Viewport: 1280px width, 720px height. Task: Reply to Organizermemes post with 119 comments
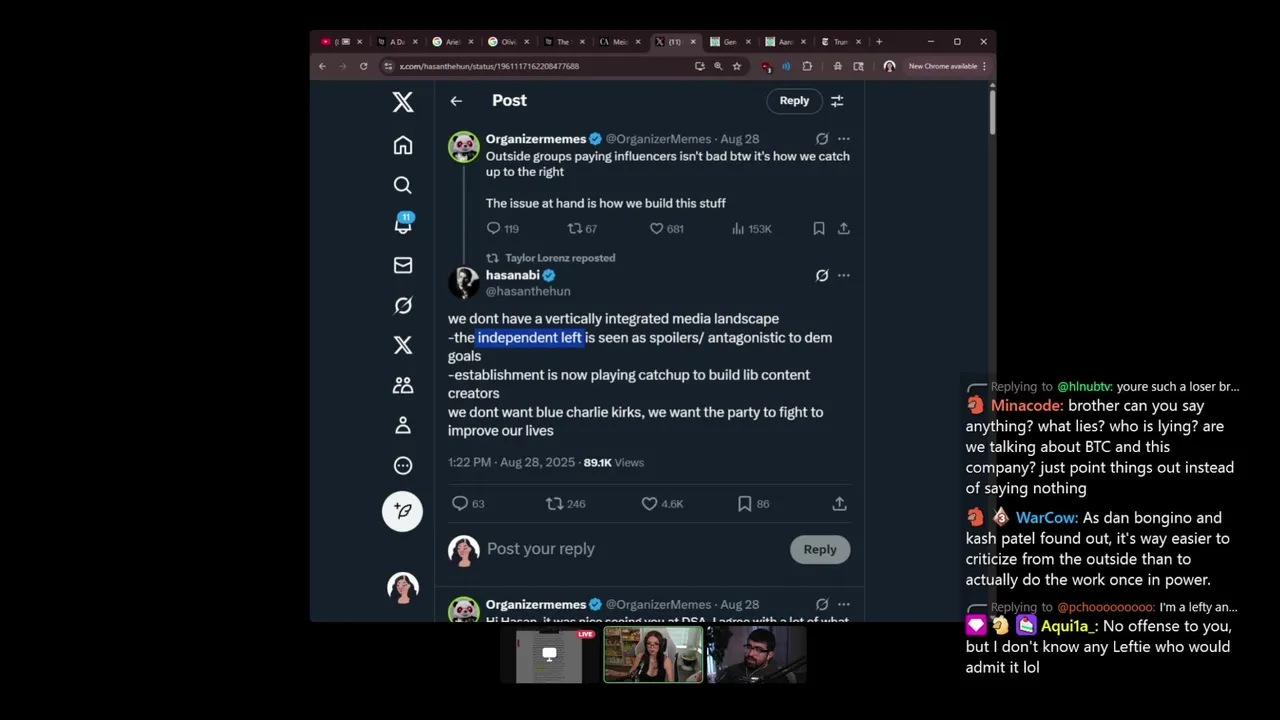tap(502, 229)
